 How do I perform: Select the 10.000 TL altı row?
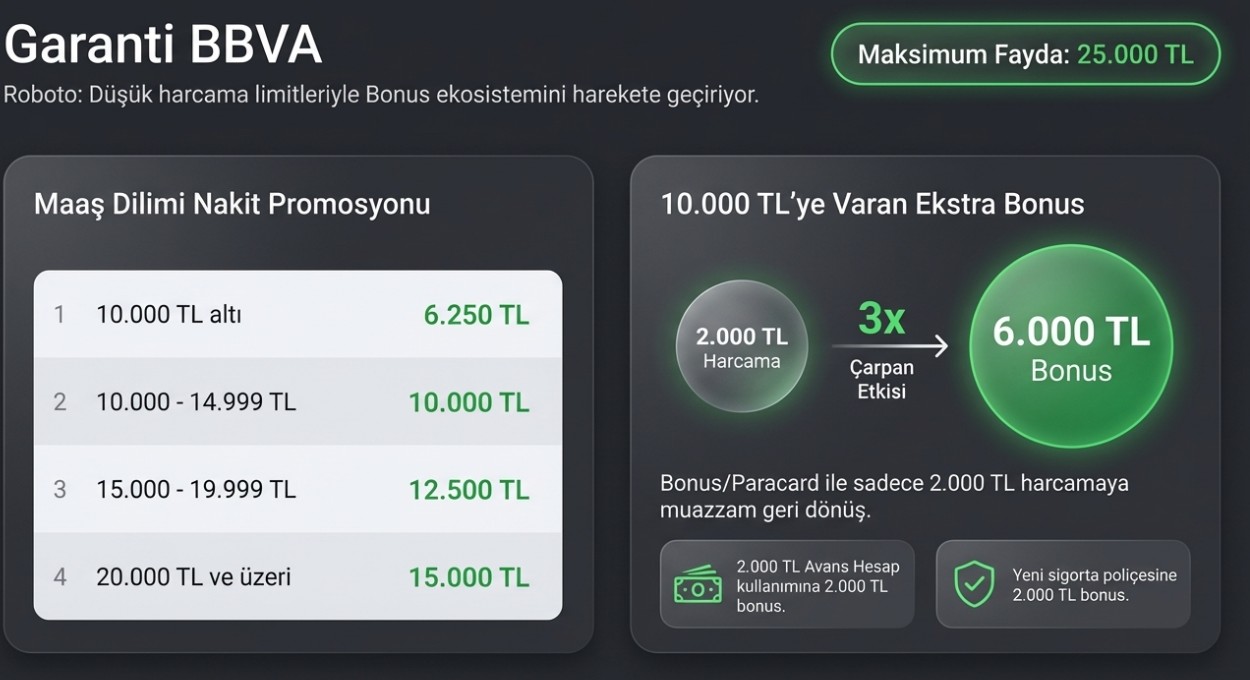click(x=298, y=315)
